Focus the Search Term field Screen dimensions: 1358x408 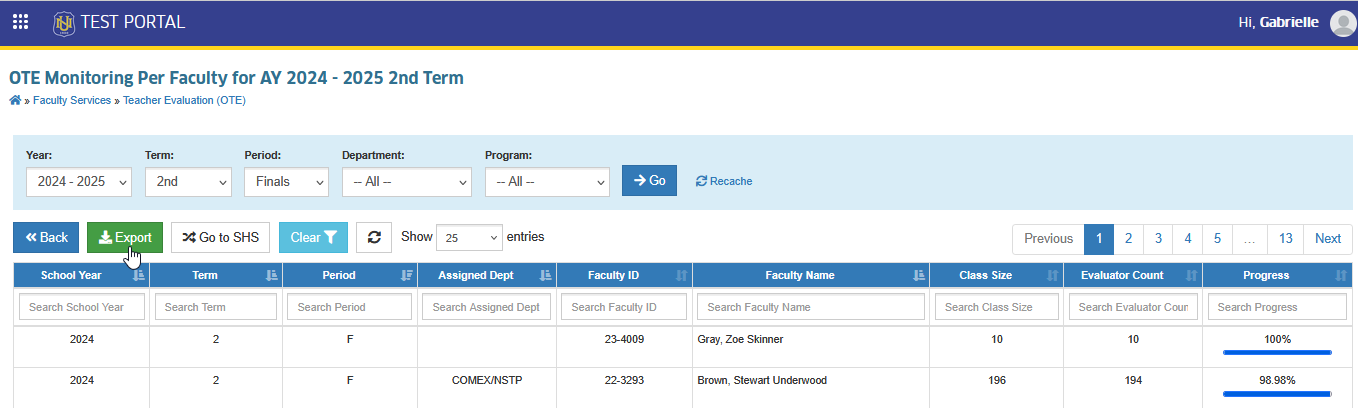pyautogui.click(x=216, y=307)
